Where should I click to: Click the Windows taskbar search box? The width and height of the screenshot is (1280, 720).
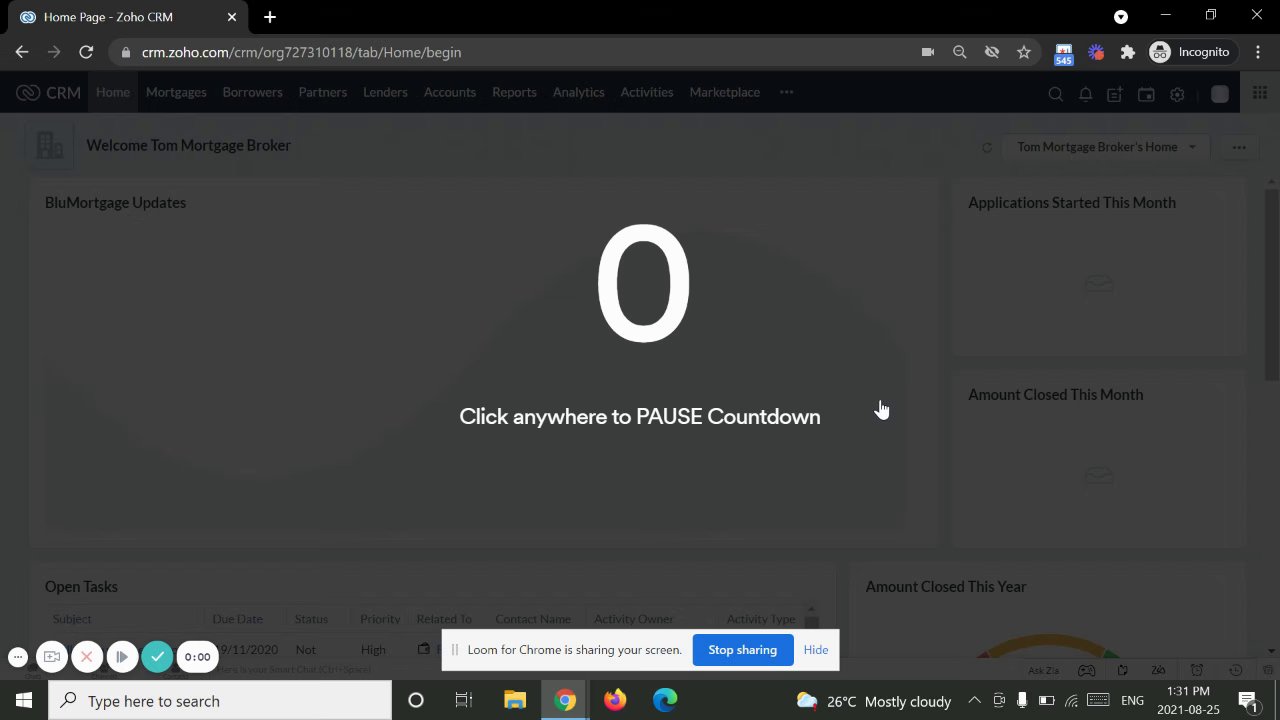point(220,701)
